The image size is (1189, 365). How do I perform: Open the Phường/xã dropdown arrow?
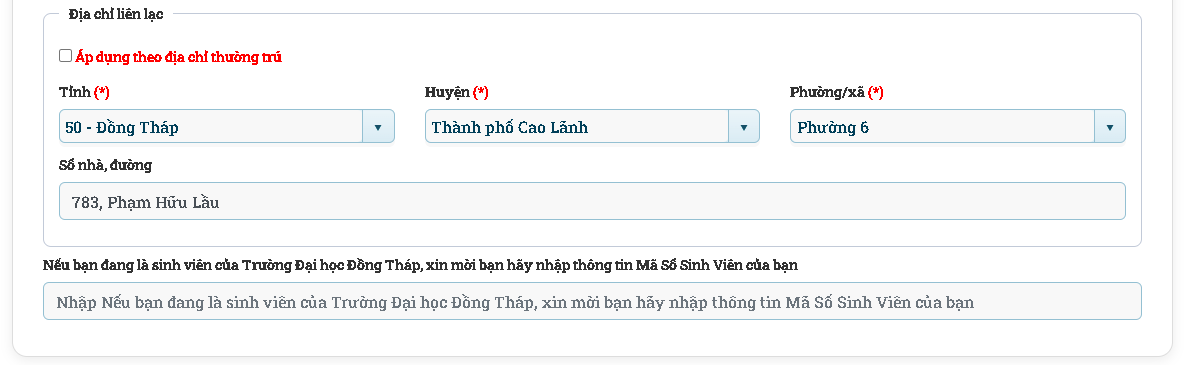click(x=1109, y=126)
